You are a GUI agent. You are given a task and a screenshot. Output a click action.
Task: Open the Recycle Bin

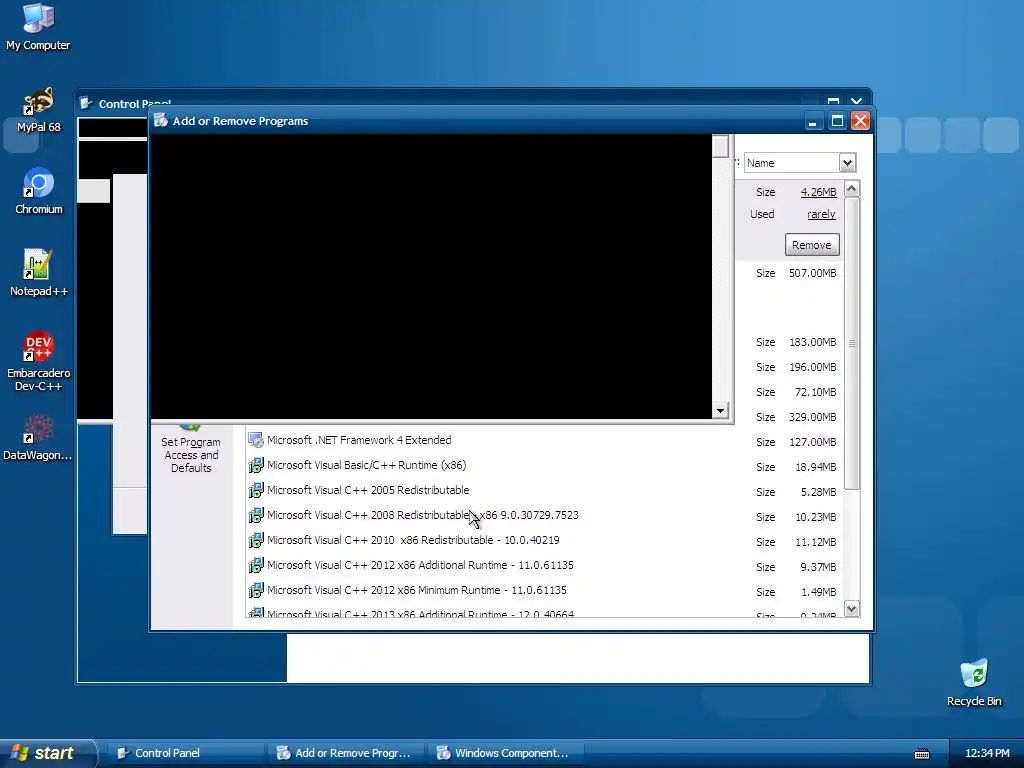[x=974, y=683]
